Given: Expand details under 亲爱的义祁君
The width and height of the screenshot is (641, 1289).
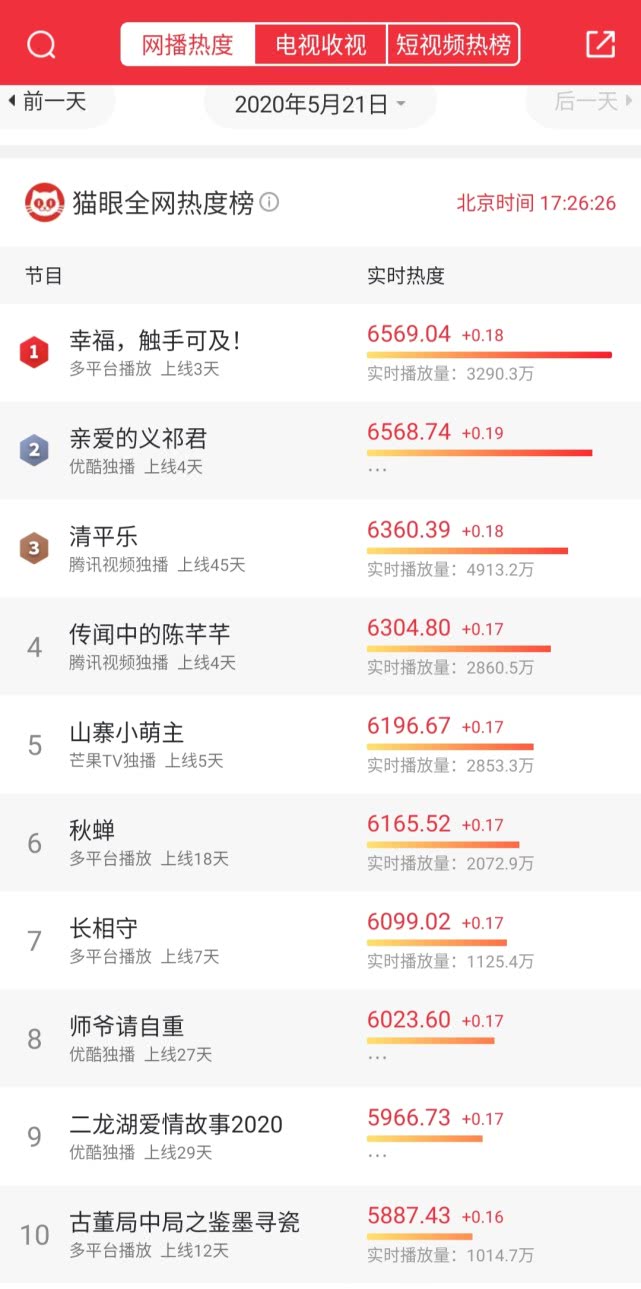Looking at the screenshot, I should 378,468.
